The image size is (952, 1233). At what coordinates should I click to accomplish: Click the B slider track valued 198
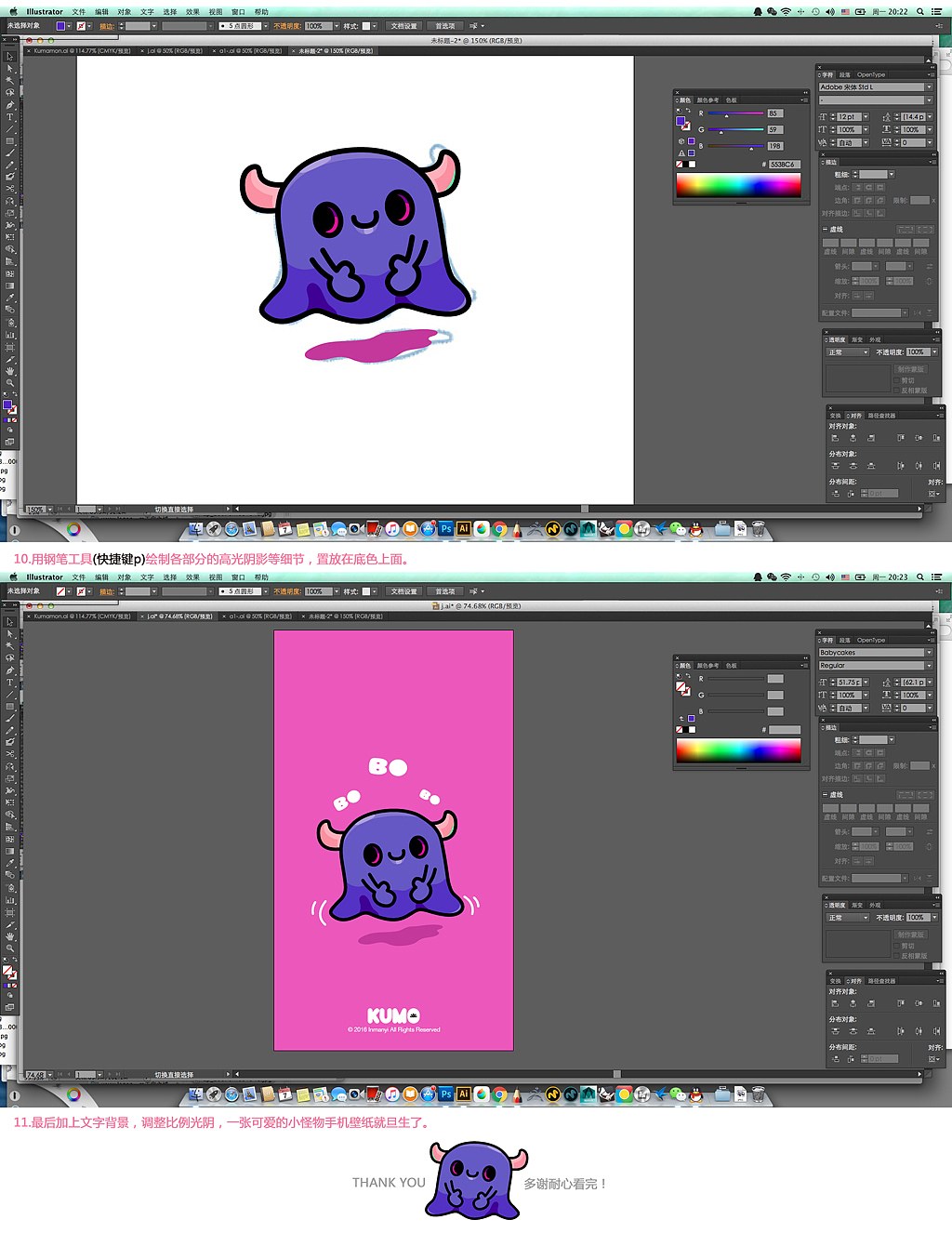(x=735, y=146)
